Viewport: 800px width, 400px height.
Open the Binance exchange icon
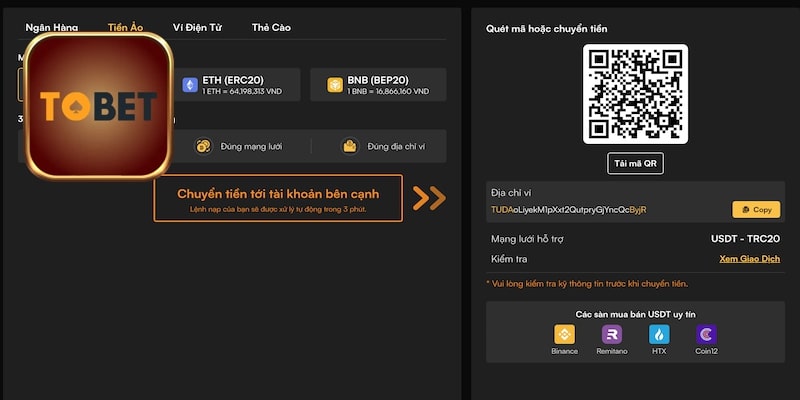564,335
